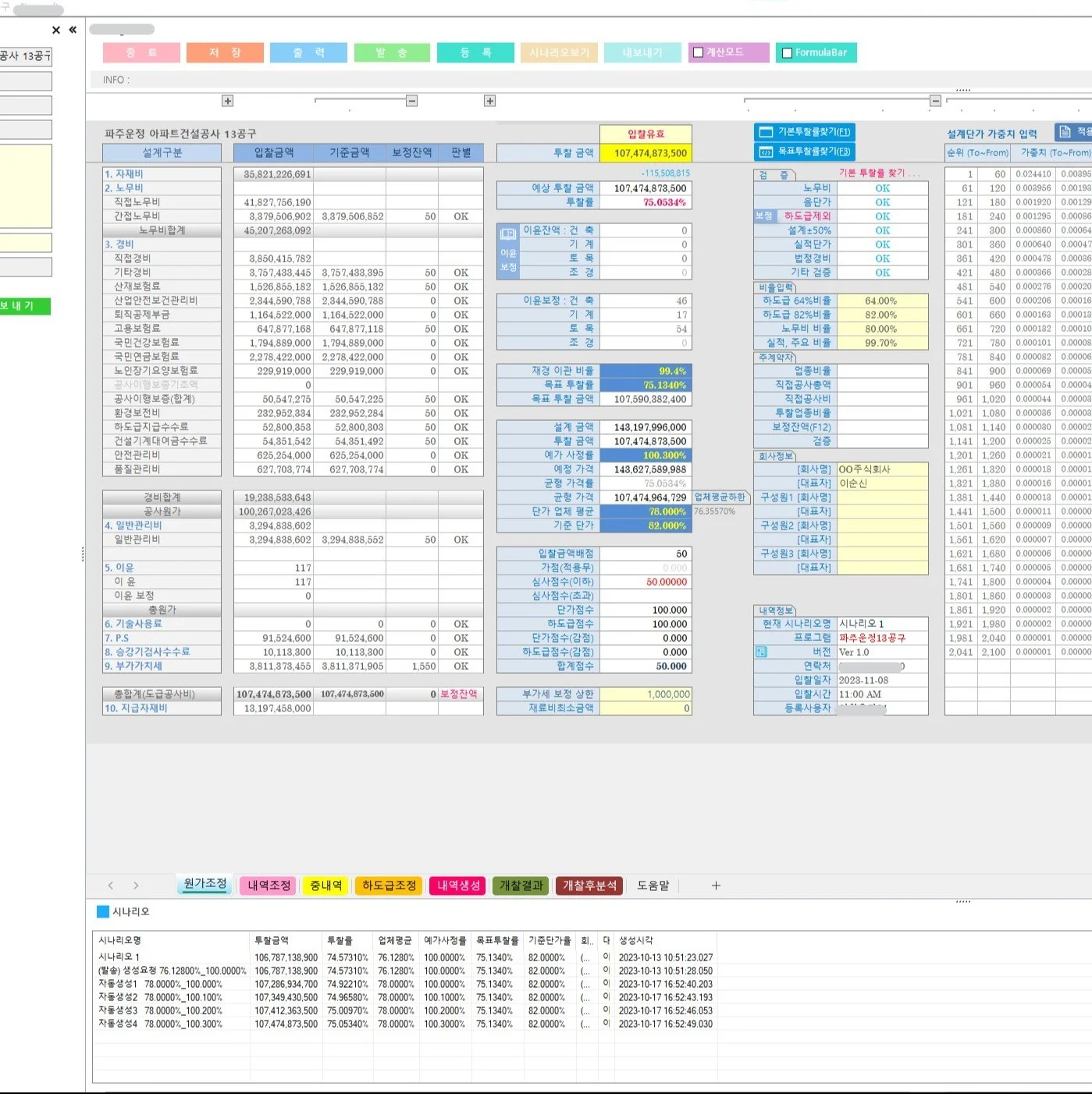Image resolution: width=1092 pixels, height=1094 pixels.
Task: Open the 중내역 sheet tab
Action: (x=325, y=886)
